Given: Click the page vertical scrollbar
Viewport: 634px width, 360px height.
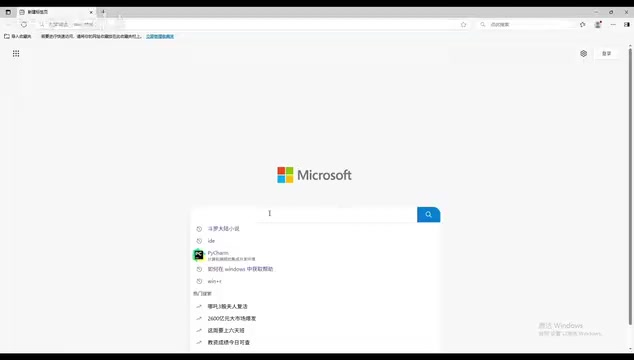Looking at the screenshot, I should pos(630,186).
